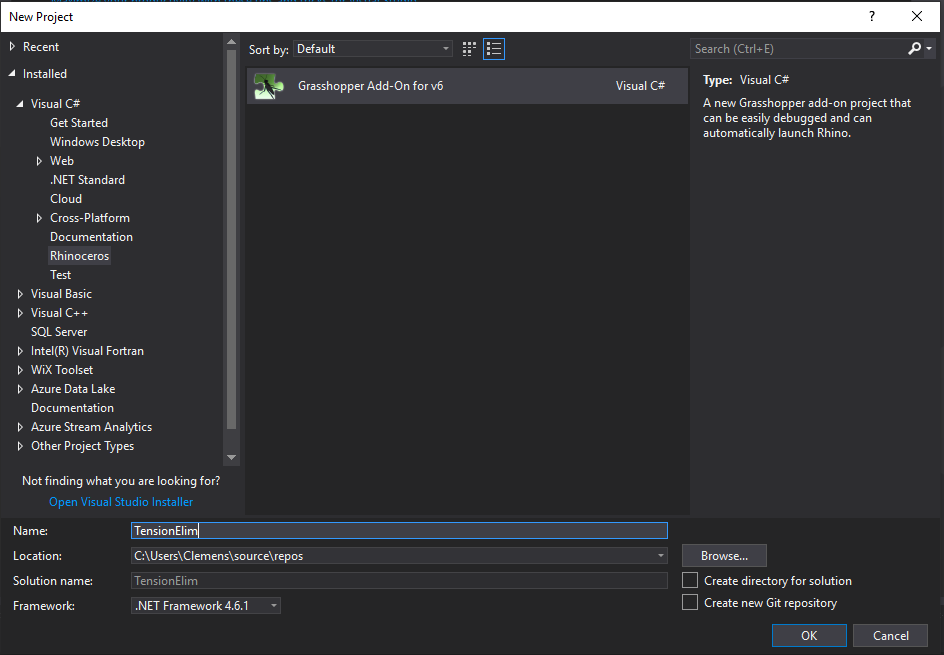Check Create new Git repository

click(690, 603)
